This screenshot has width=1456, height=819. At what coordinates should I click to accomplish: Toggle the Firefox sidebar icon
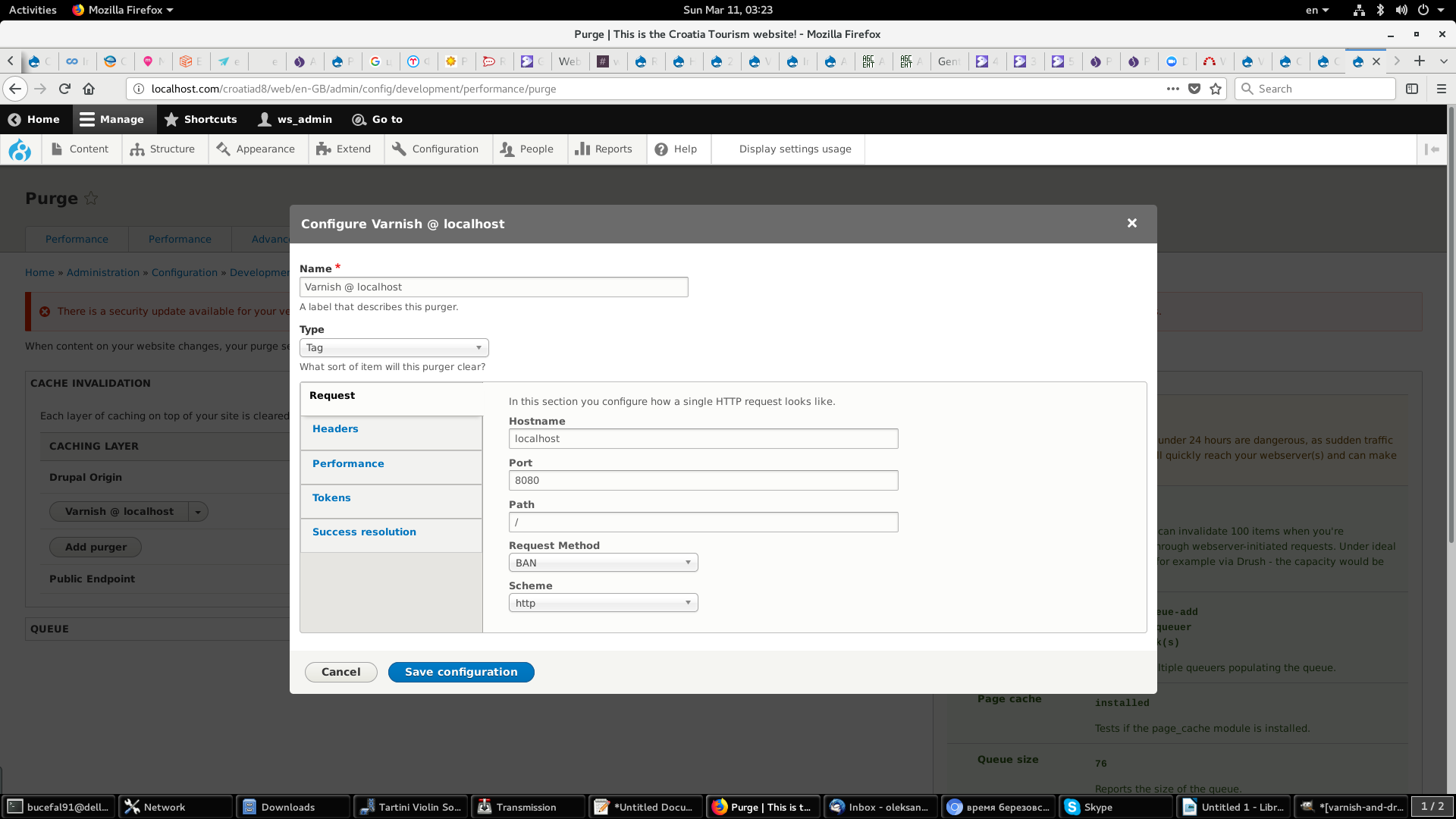click(x=1412, y=89)
